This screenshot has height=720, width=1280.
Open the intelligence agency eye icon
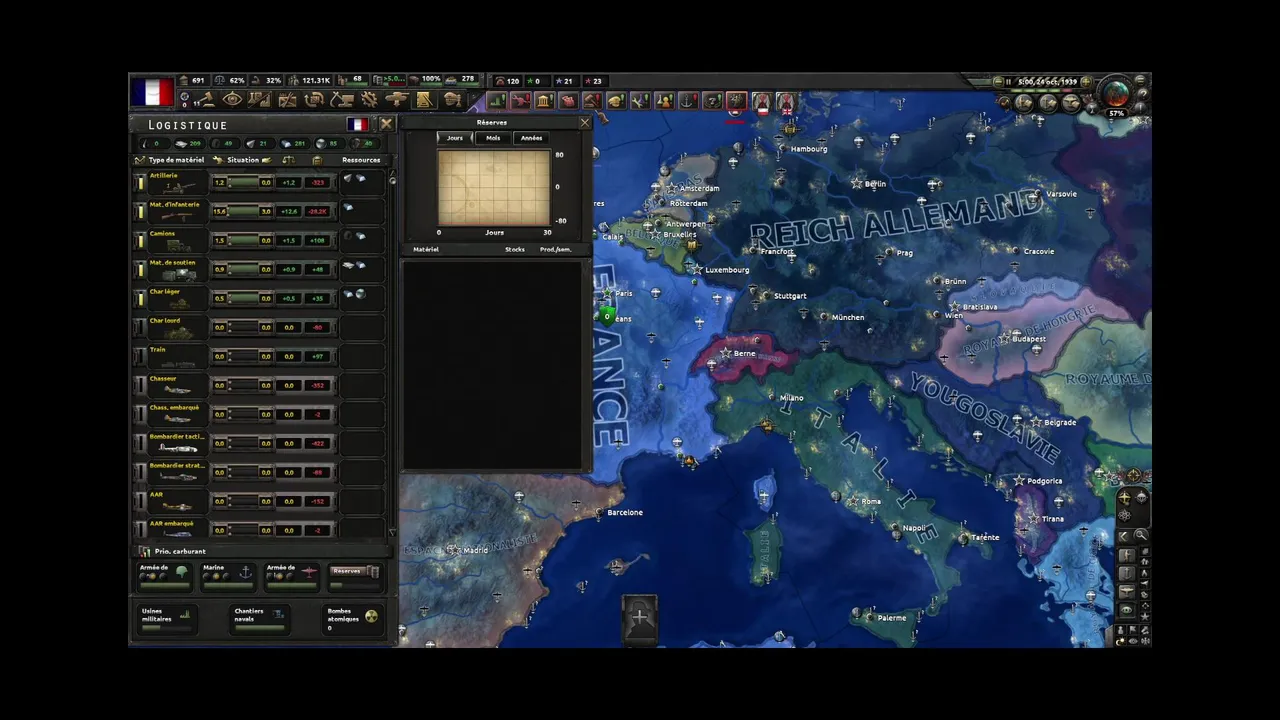(233, 99)
